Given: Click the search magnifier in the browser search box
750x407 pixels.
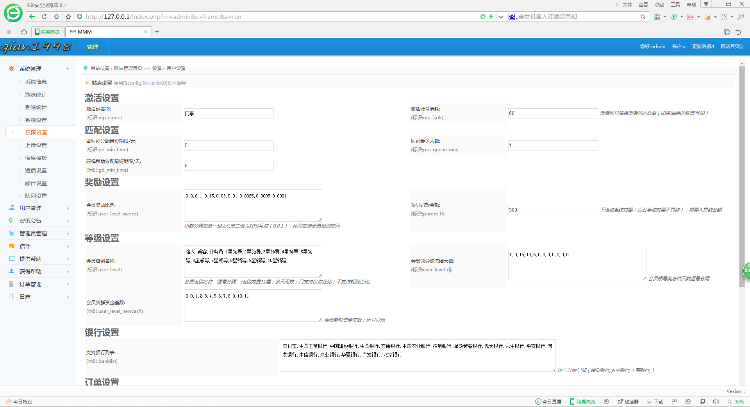Looking at the screenshot, I should tap(643, 17).
